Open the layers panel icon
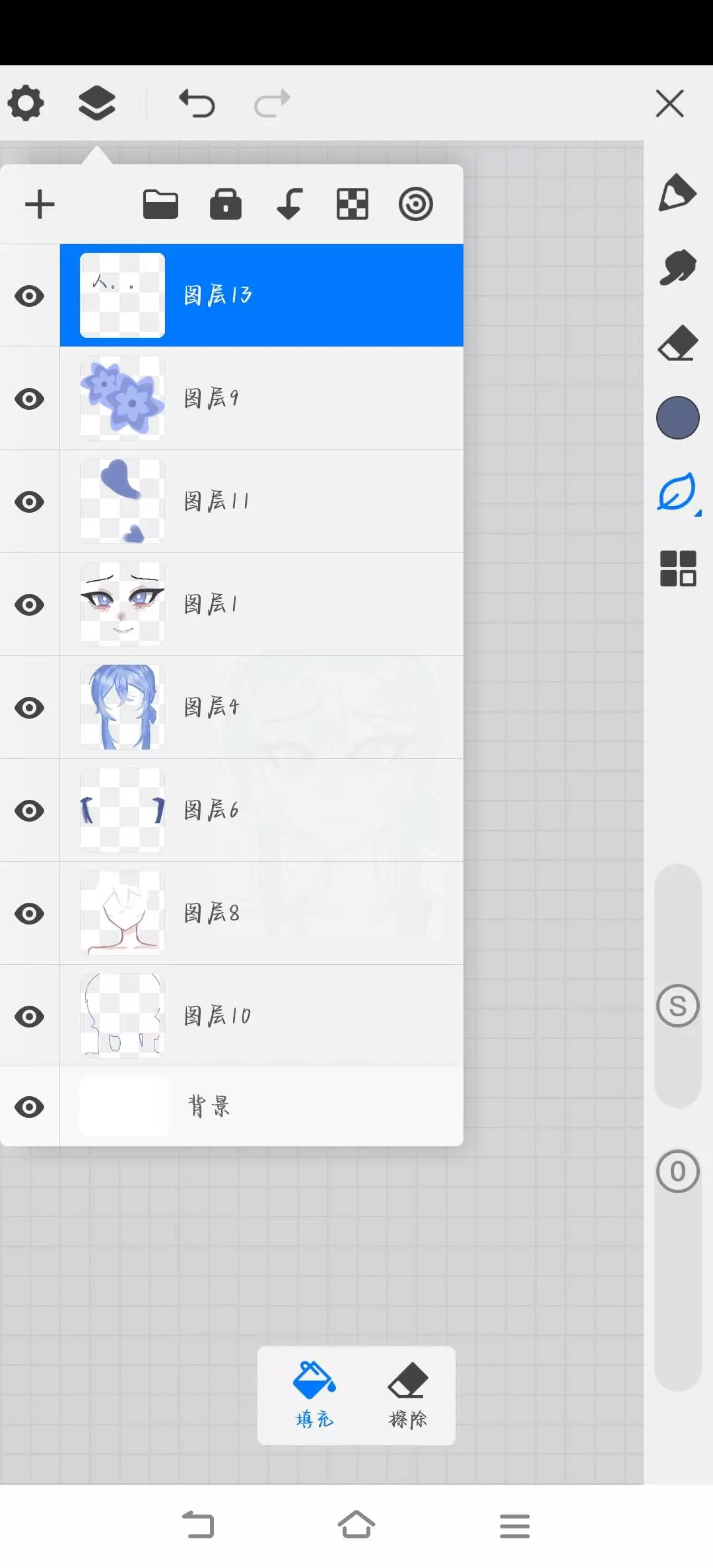The width and height of the screenshot is (713, 1568). click(97, 104)
